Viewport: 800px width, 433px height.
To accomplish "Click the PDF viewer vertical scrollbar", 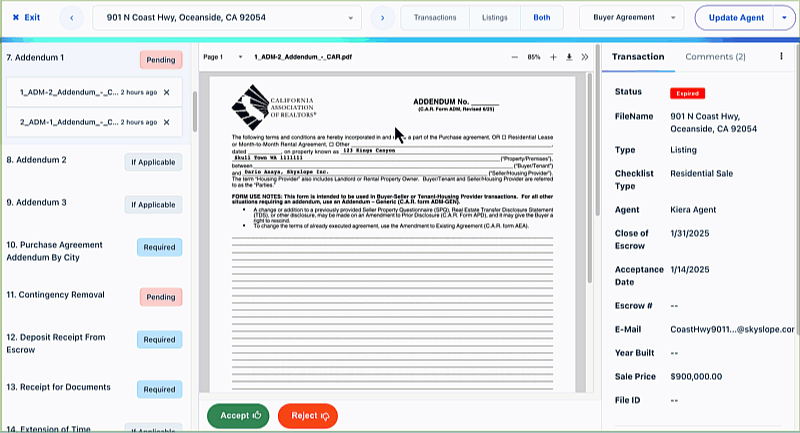I will click(x=590, y=179).
